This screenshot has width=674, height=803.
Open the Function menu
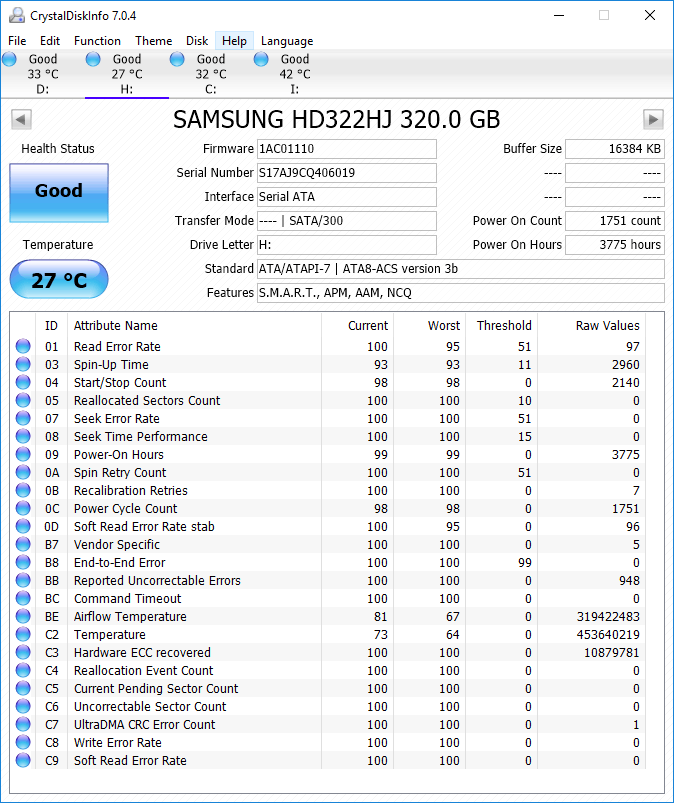click(x=97, y=41)
